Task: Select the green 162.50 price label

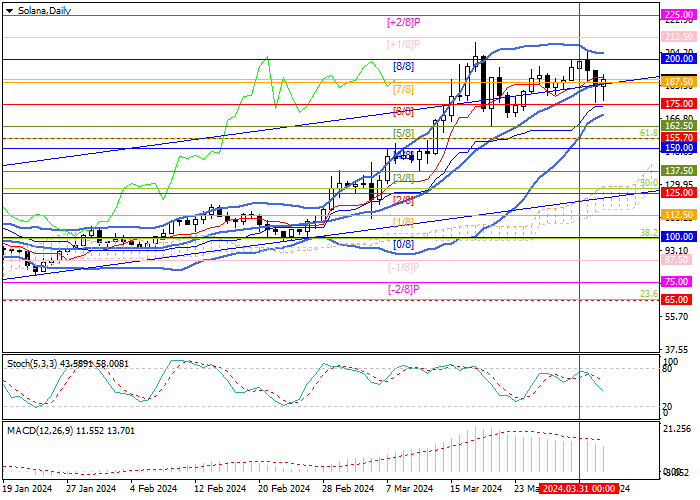Action: tap(678, 126)
